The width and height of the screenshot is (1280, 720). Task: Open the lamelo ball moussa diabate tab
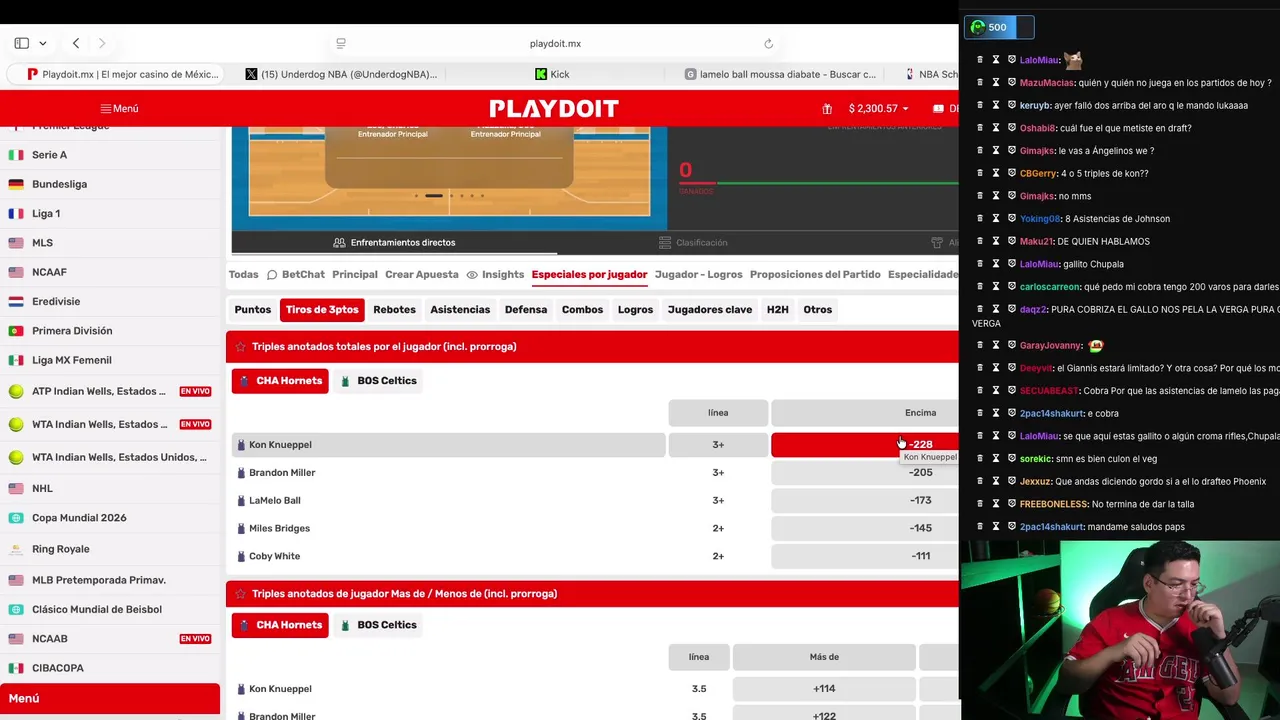[780, 74]
